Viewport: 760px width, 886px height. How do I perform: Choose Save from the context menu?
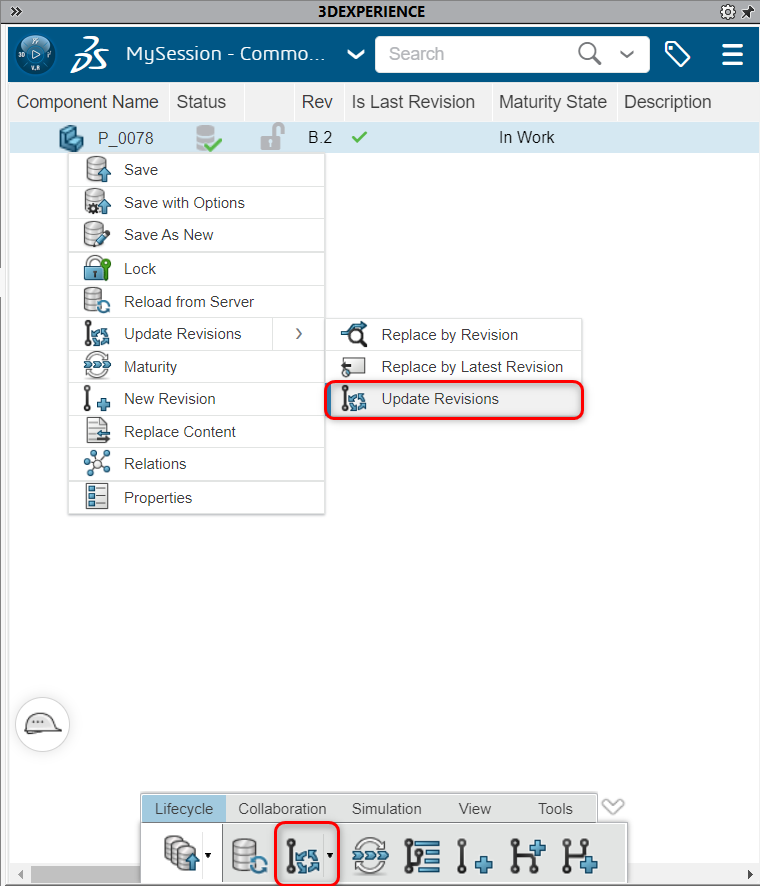click(x=196, y=170)
